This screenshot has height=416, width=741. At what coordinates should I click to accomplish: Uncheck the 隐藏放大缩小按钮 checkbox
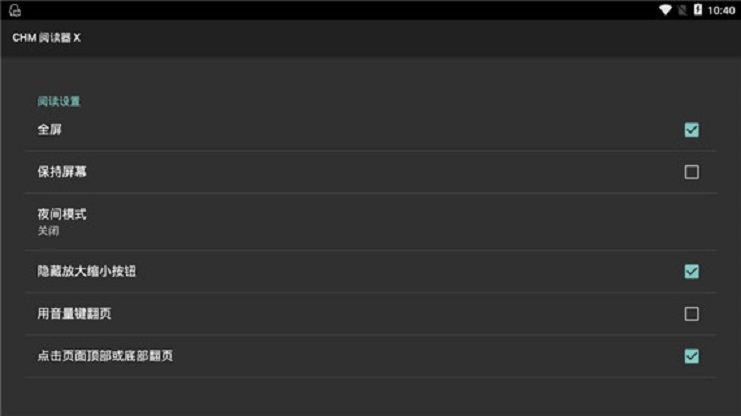(691, 271)
